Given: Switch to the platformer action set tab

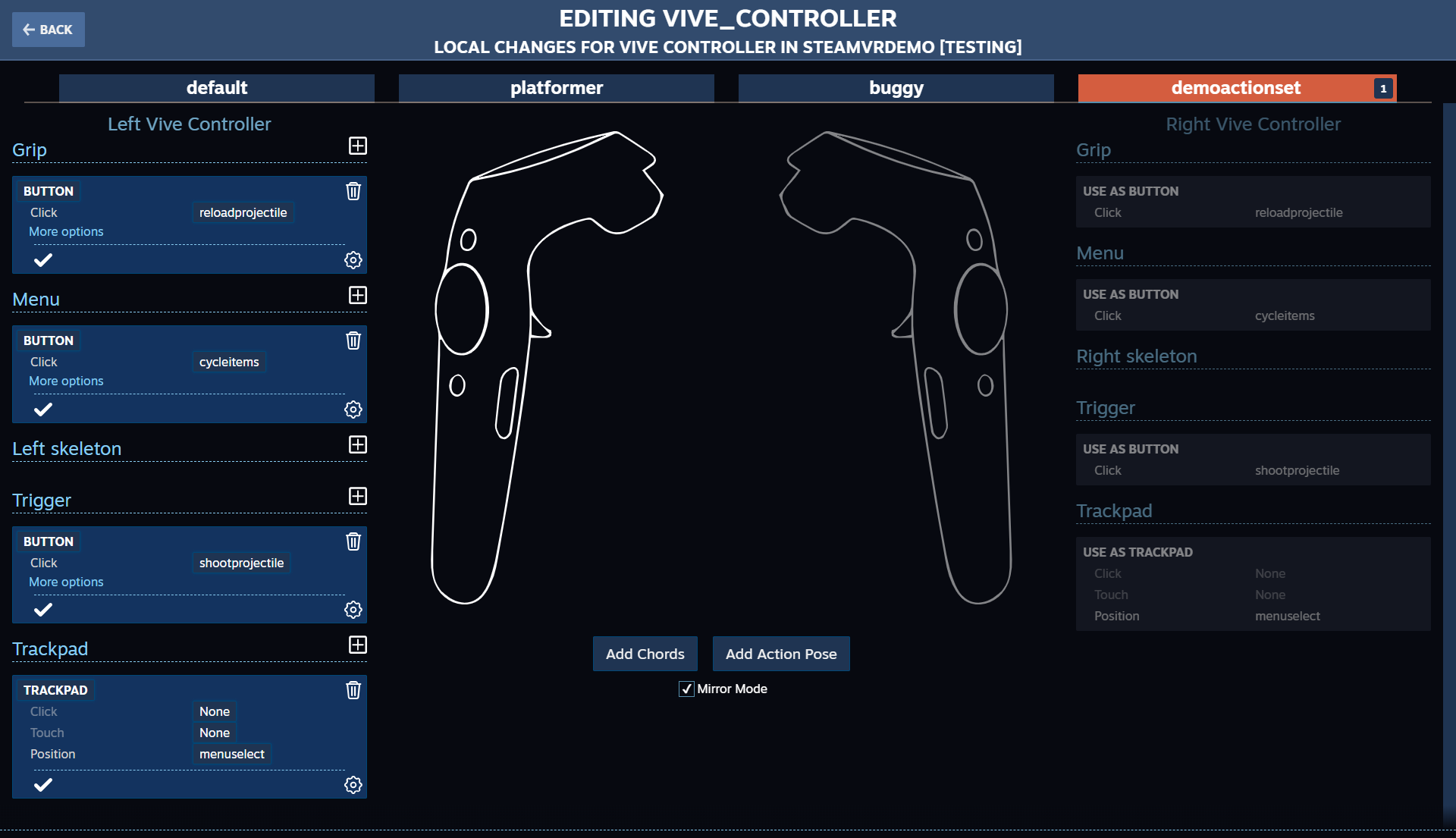Looking at the screenshot, I should click(x=557, y=88).
